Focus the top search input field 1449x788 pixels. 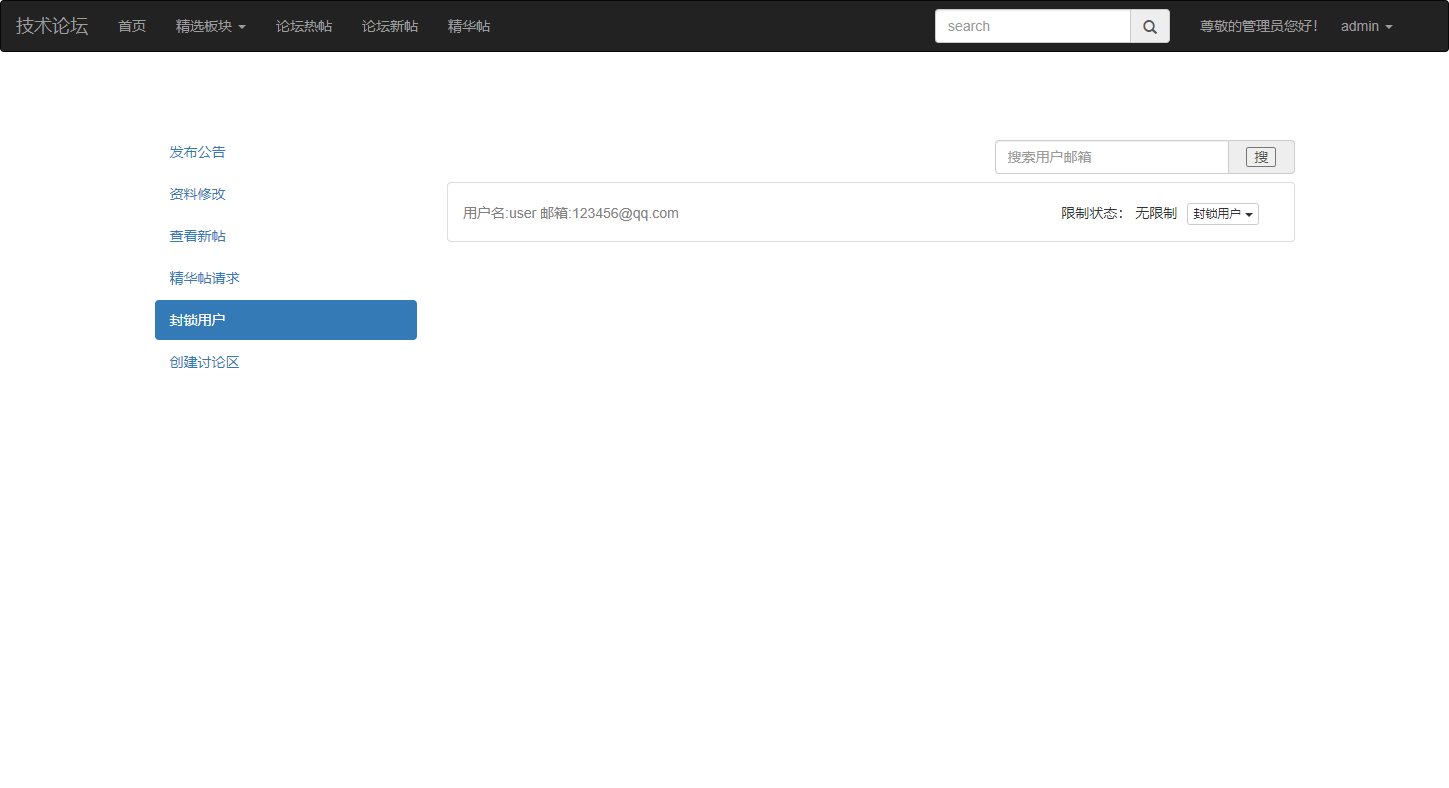click(1033, 26)
